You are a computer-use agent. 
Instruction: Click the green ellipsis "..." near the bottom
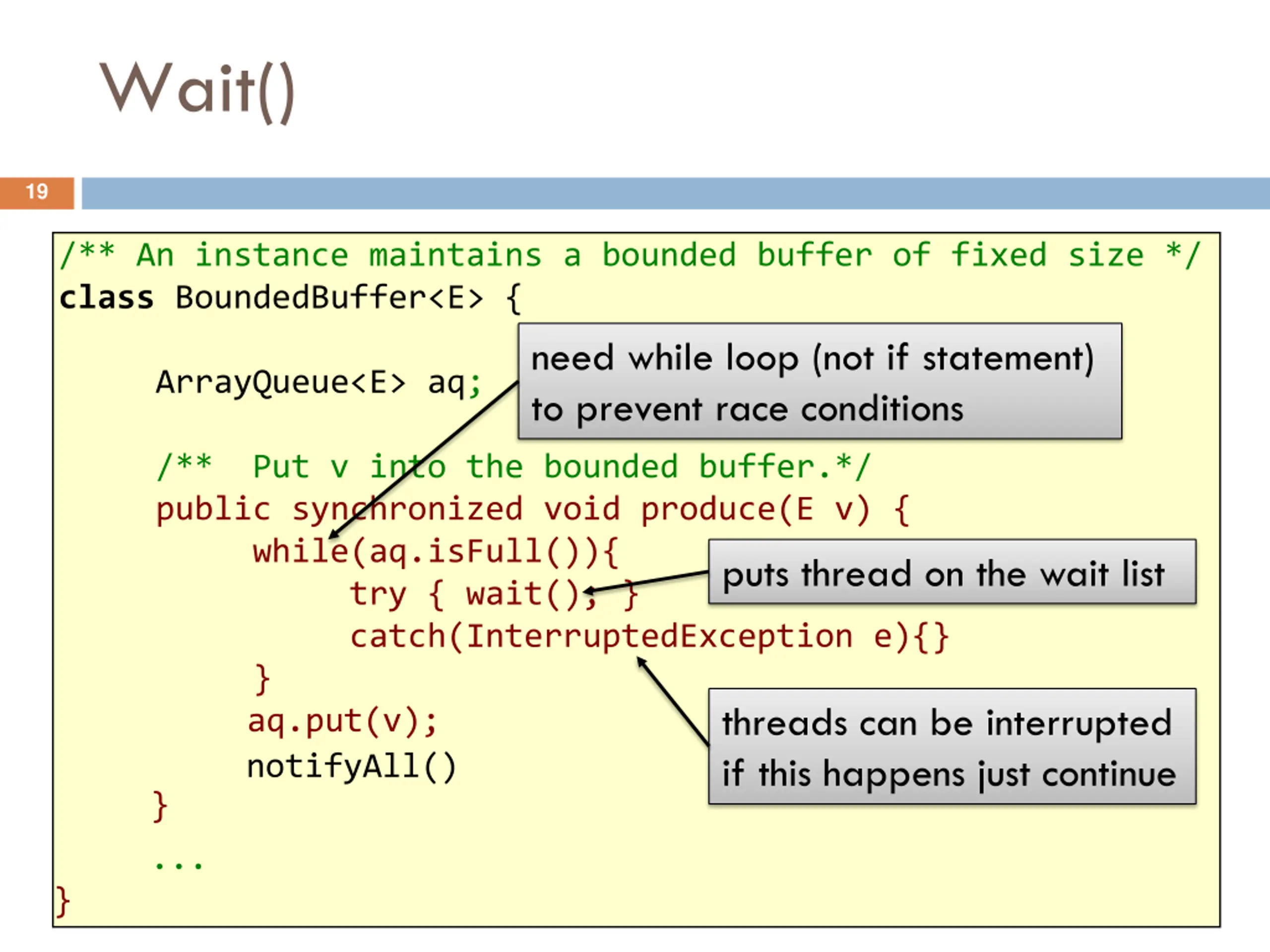(179, 865)
